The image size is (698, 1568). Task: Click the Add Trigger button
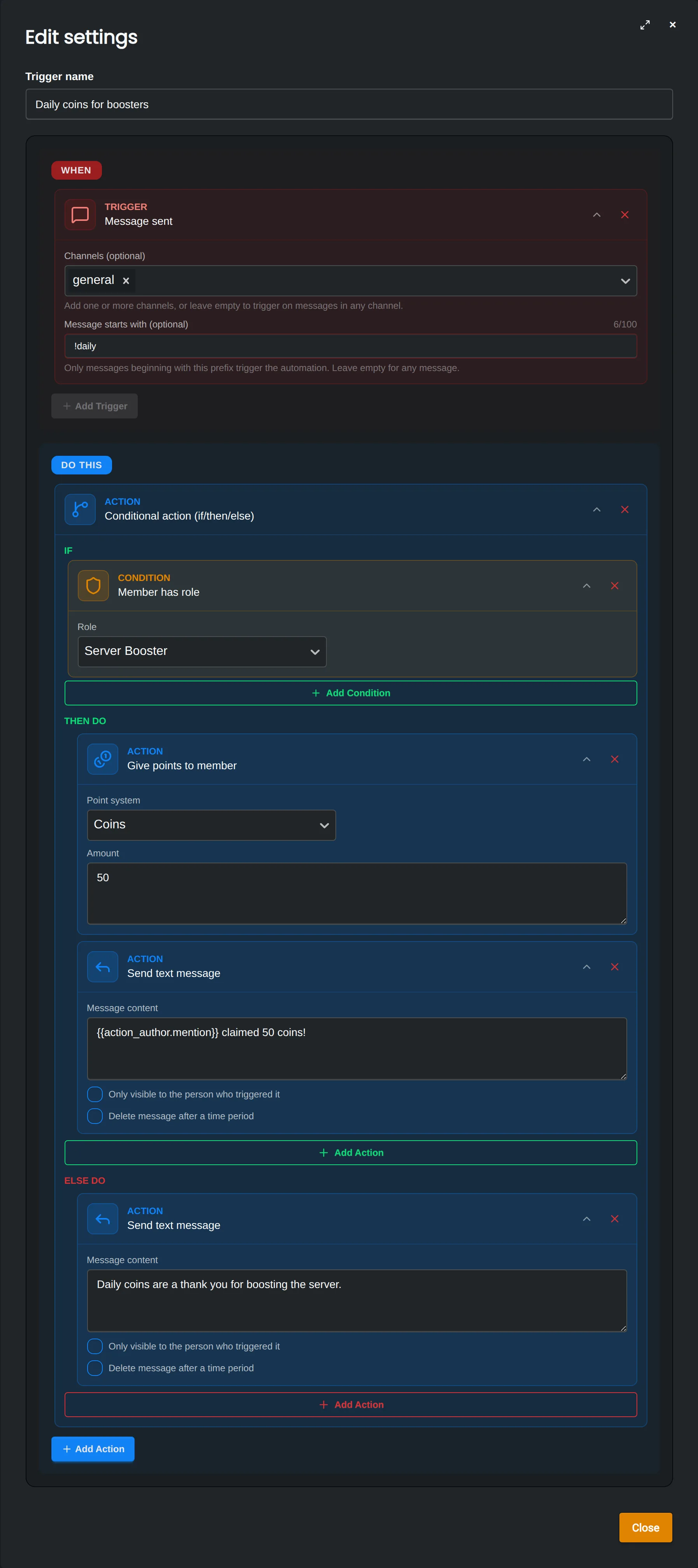95,406
